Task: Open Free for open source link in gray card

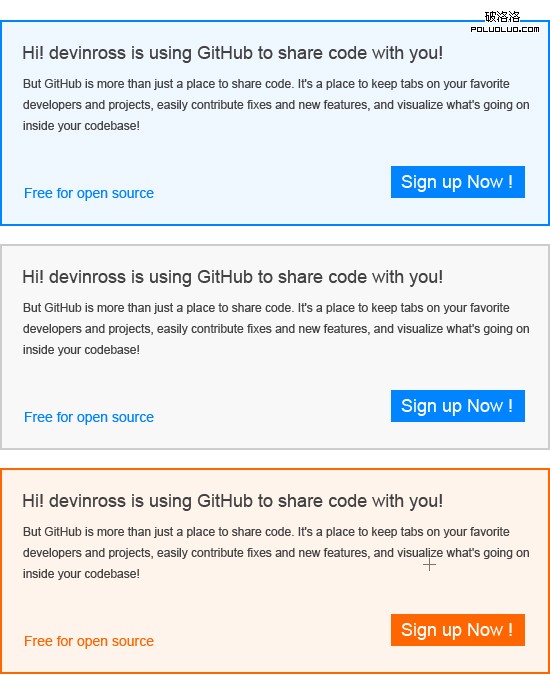Action: pyautogui.click(x=89, y=417)
